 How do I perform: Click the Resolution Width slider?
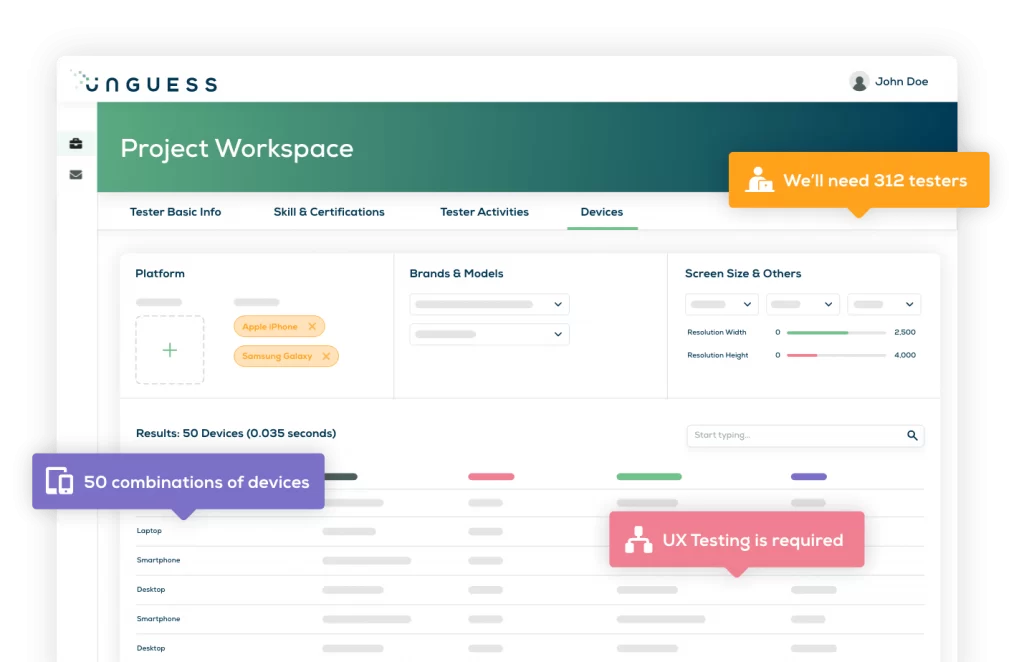836,332
